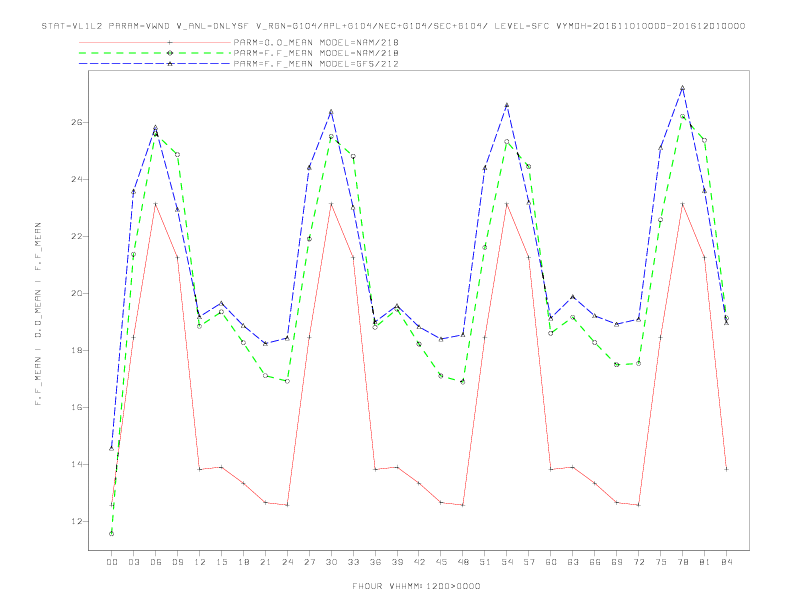Click the x-axis tick label 27
The width and height of the screenshot is (792, 612).
309,562
